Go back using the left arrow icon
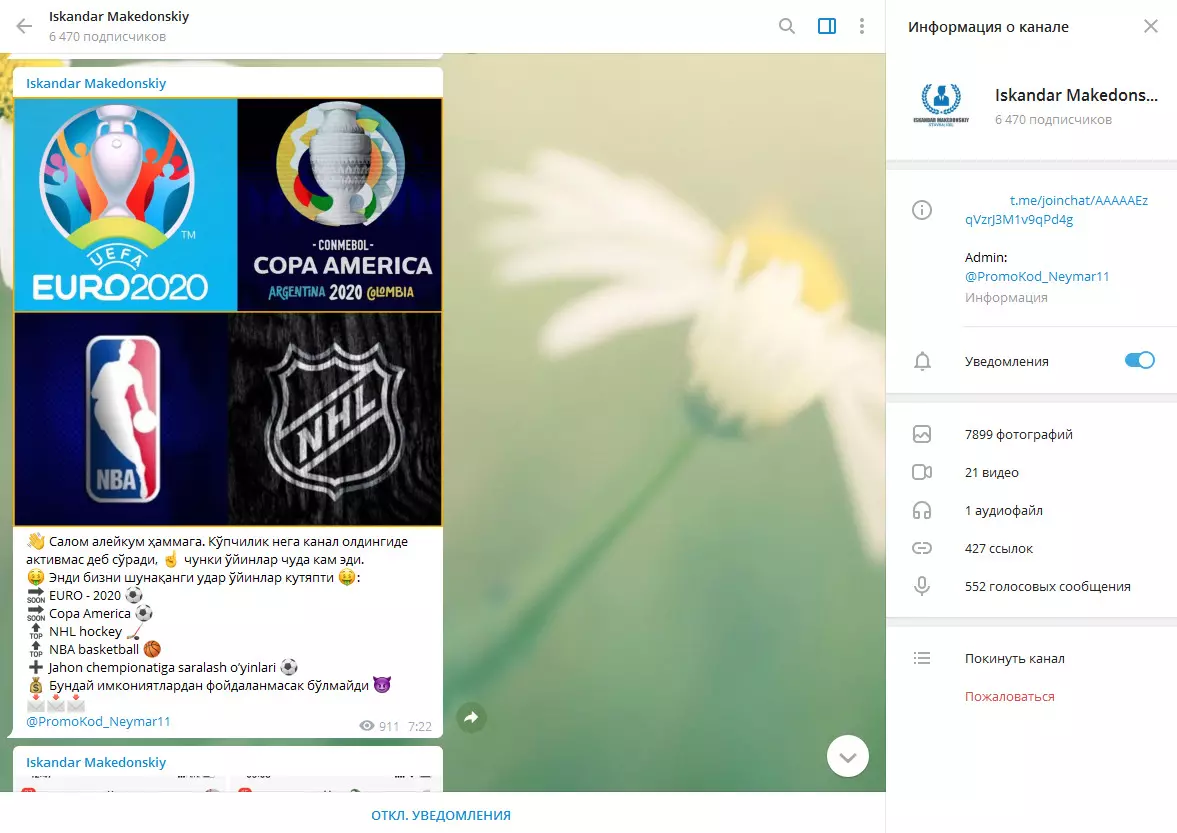Screen dimensions: 1177x833 (x=24, y=26)
